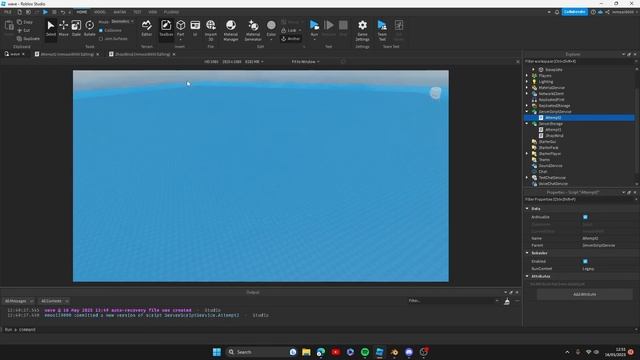Viewport: 640px width, 360px height.
Task: Expand the ReplicatedStorage tree item
Action: pyautogui.click(x=527, y=106)
